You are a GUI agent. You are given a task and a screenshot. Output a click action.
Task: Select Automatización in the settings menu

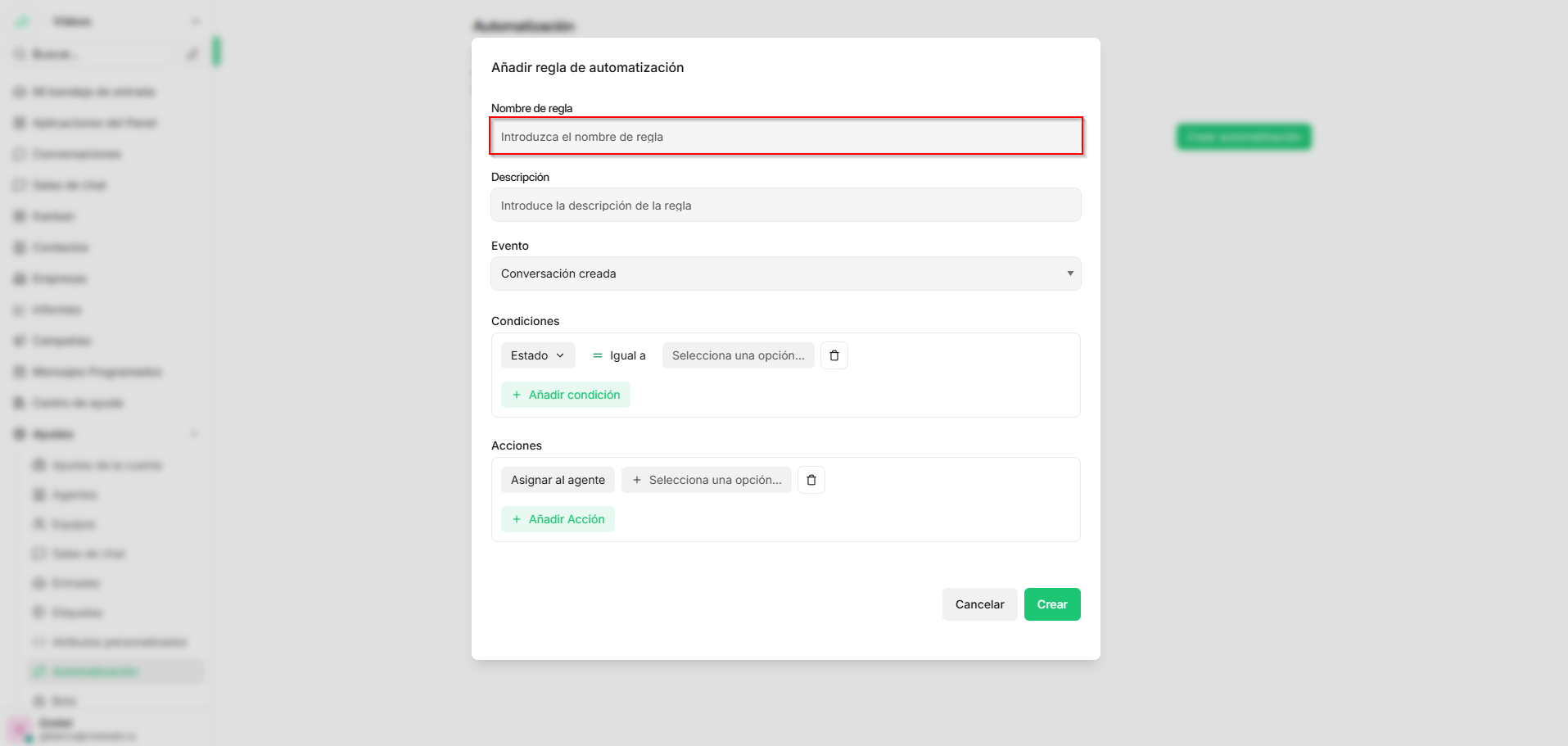(x=95, y=671)
